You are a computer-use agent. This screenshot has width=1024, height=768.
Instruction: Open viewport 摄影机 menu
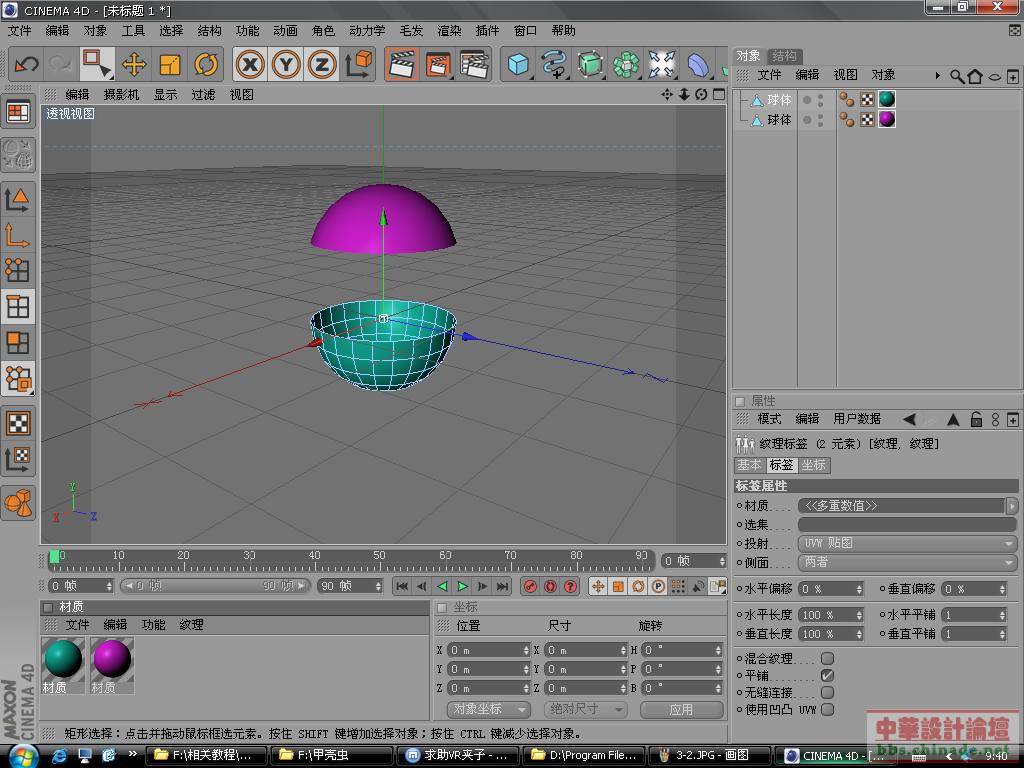click(121, 95)
